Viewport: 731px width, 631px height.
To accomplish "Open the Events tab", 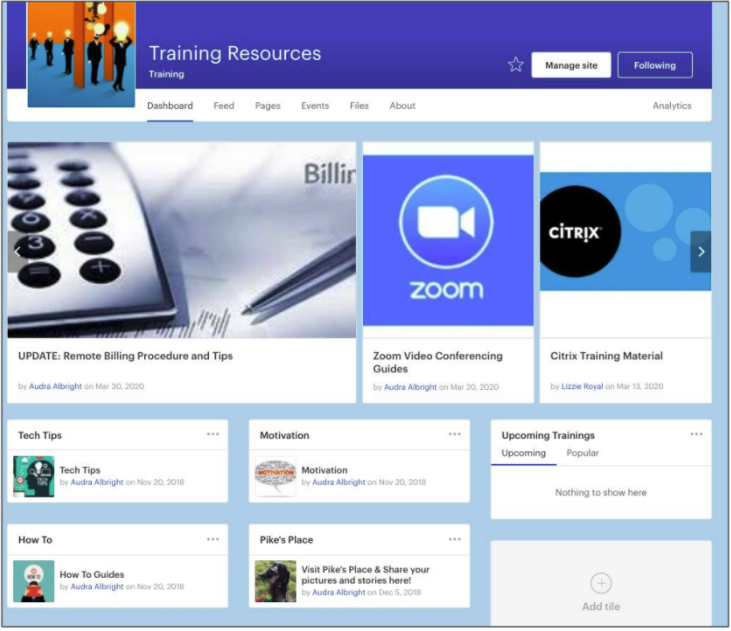I will [315, 106].
